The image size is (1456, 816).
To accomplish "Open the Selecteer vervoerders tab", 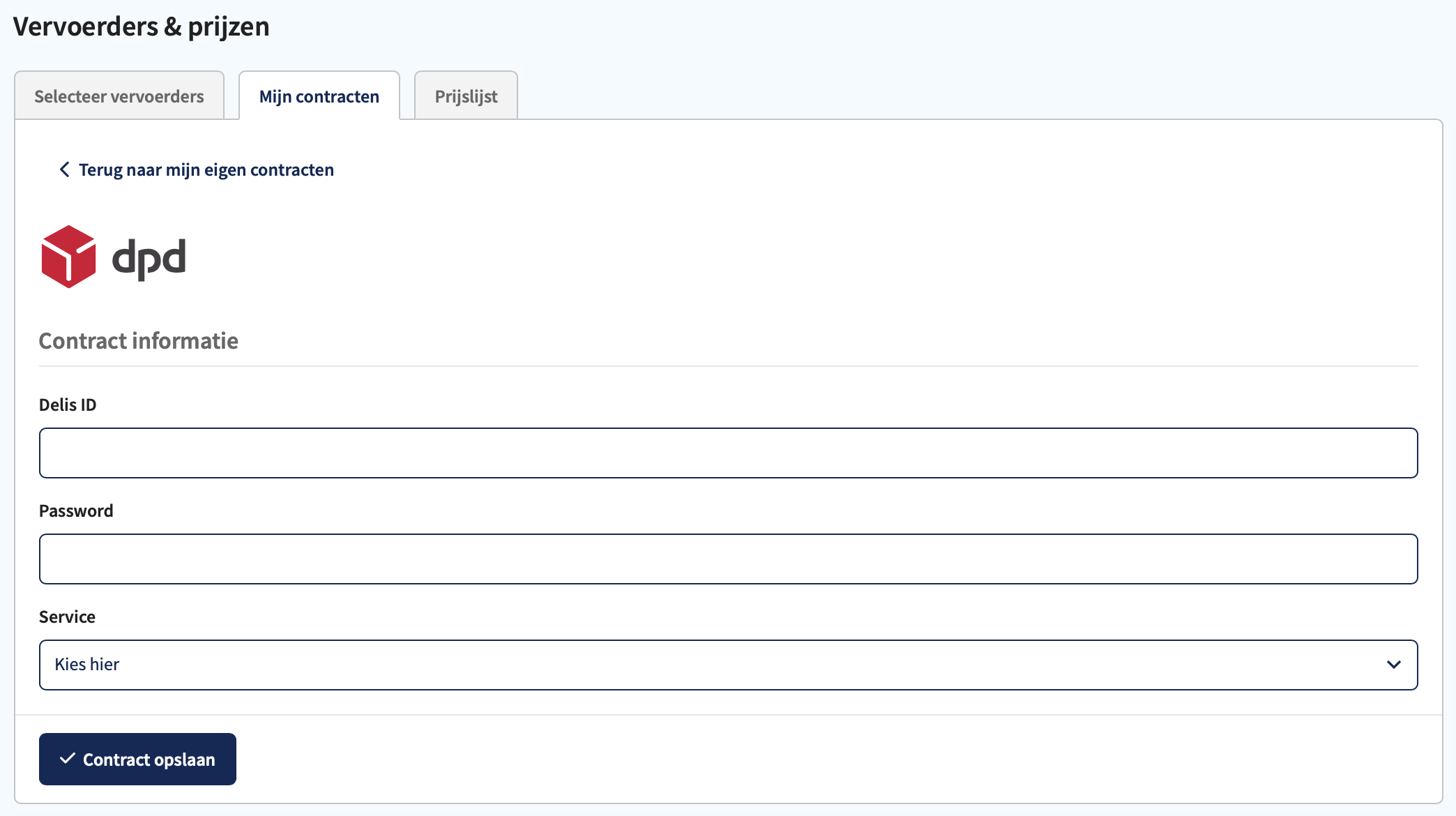I will click(119, 96).
